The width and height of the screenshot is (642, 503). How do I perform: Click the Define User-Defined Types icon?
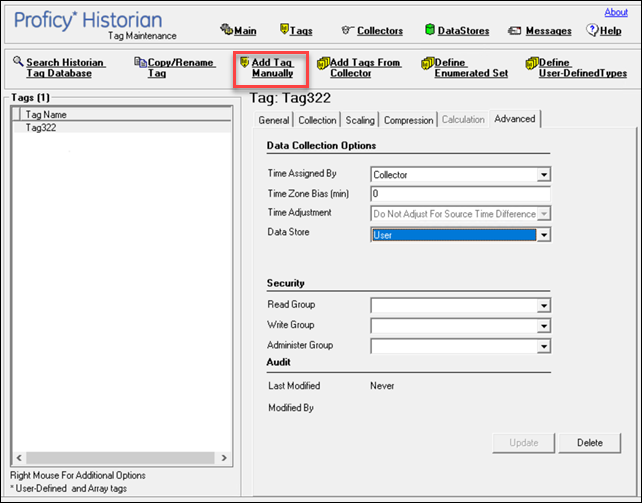[532, 63]
